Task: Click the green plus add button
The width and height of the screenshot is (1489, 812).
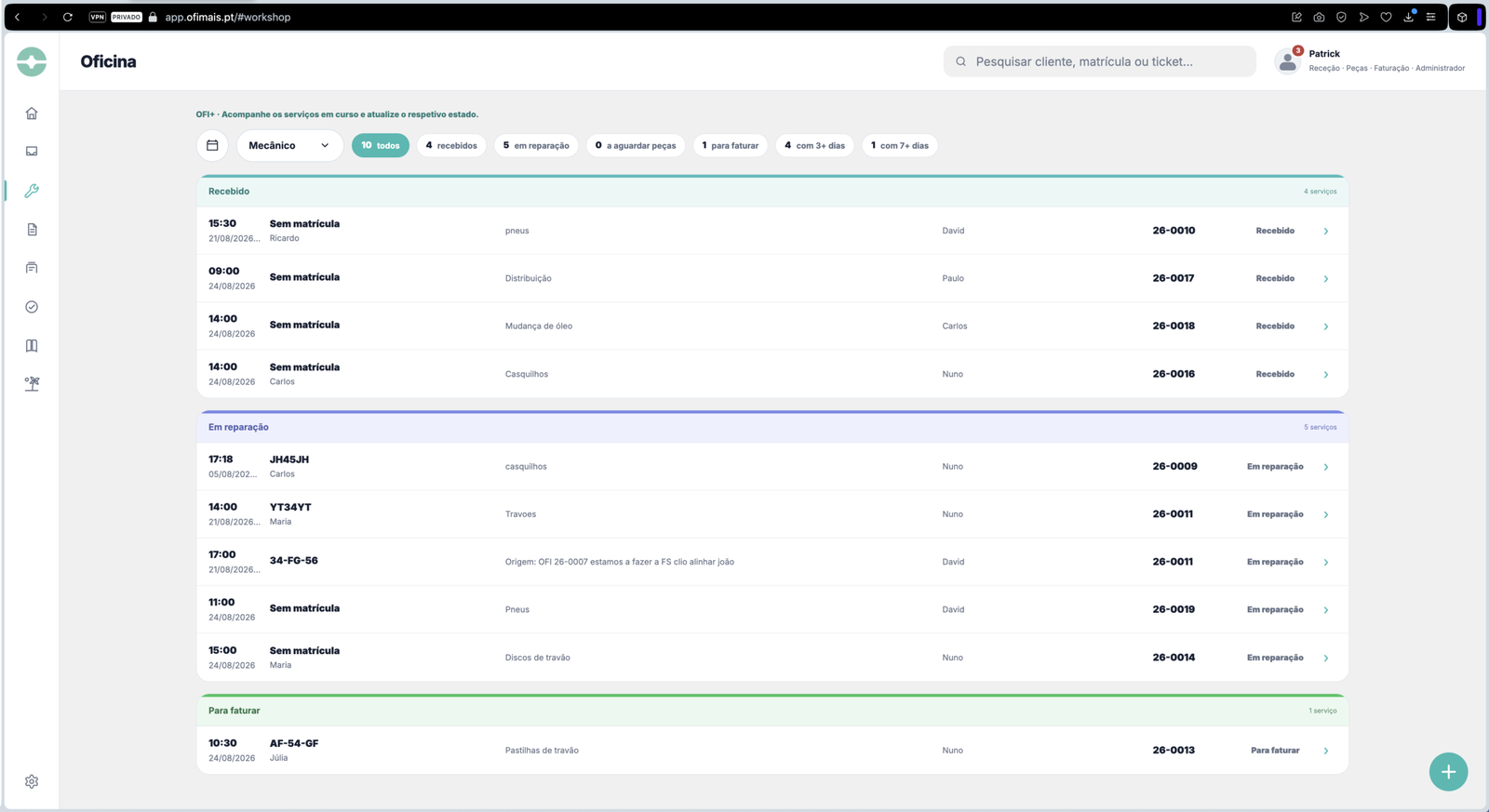Action: click(x=1448, y=772)
